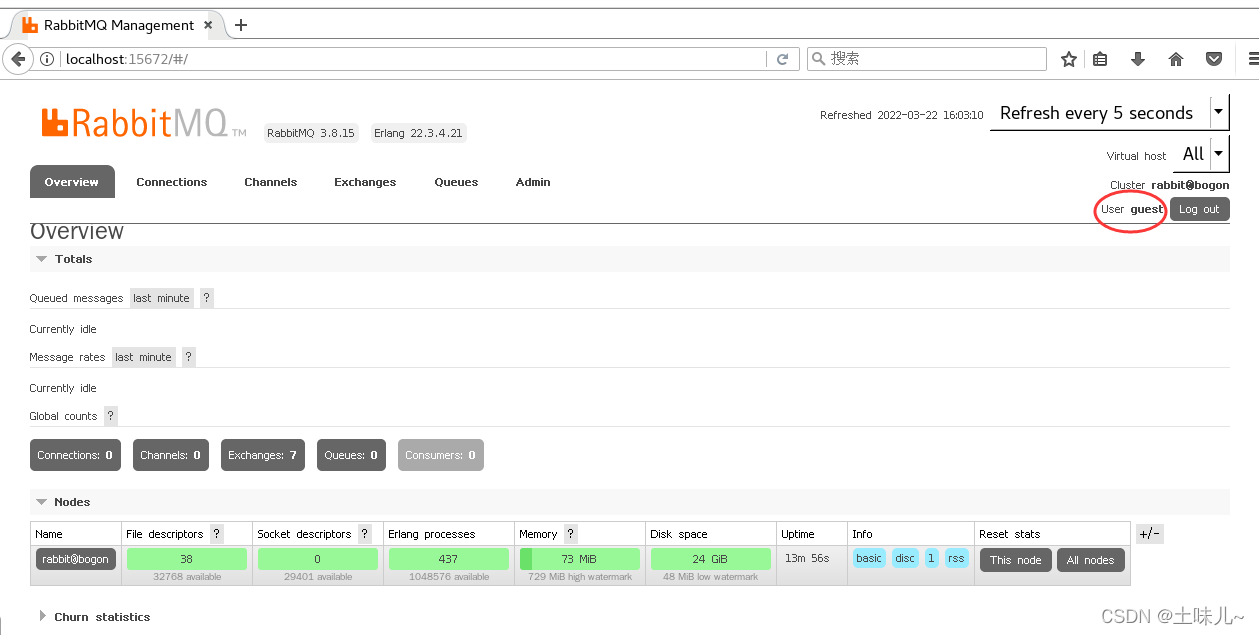Open help for File descriptors column

[x=216, y=534]
